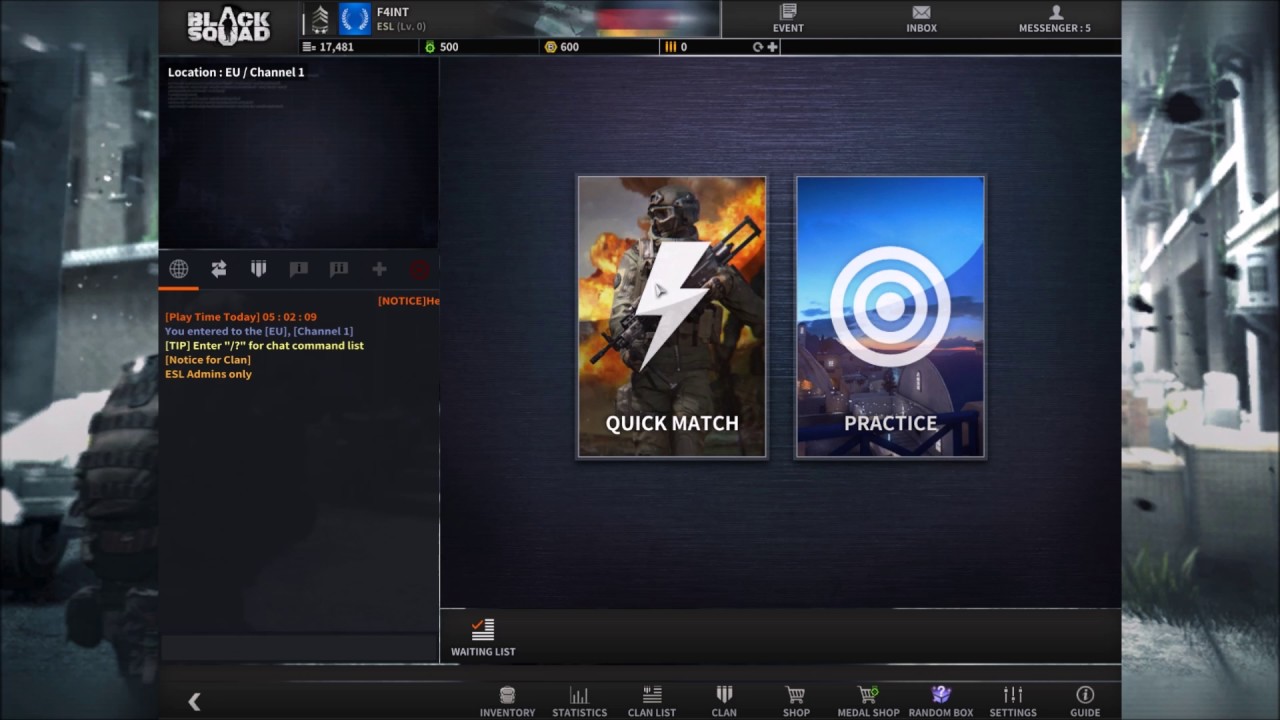This screenshot has width=1280, height=720.
Task: Open the Medal Shop
Action: click(868, 700)
